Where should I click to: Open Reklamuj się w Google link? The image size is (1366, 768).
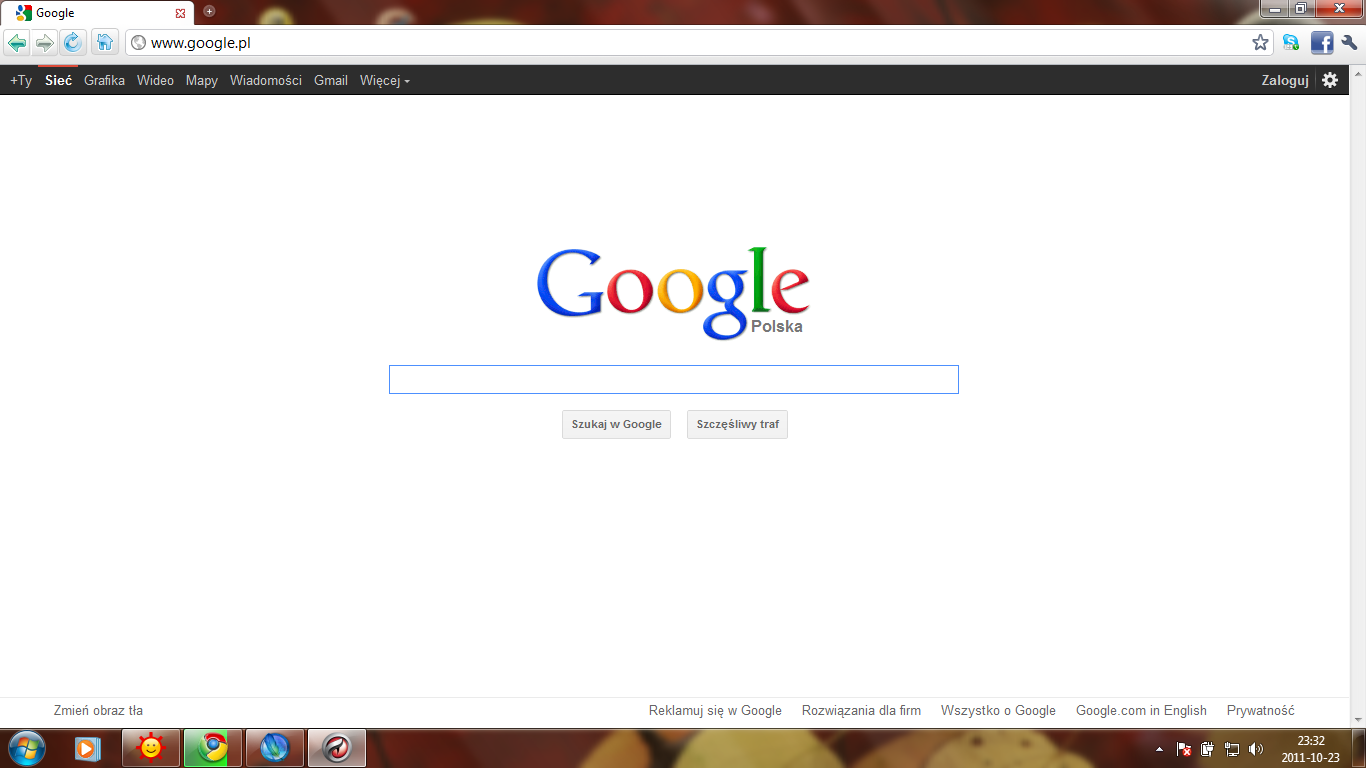[x=715, y=711]
